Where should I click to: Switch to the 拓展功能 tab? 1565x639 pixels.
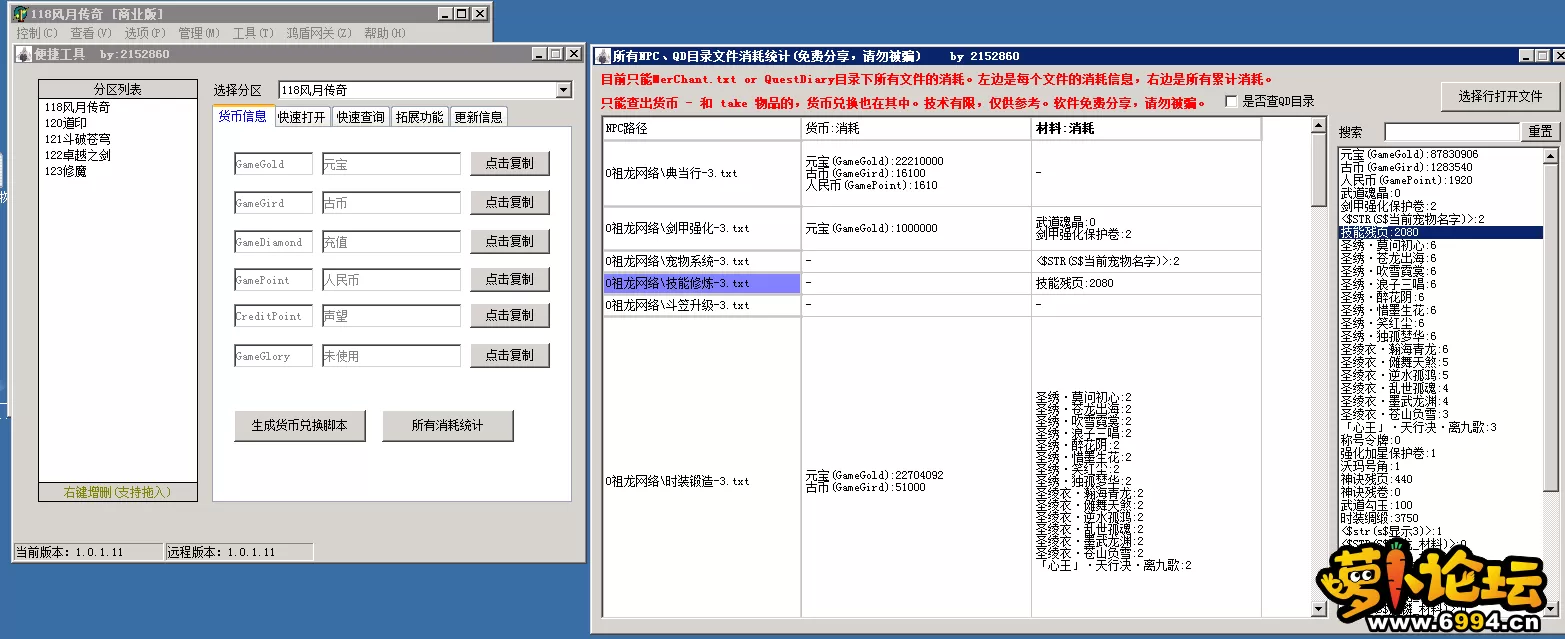click(x=420, y=117)
